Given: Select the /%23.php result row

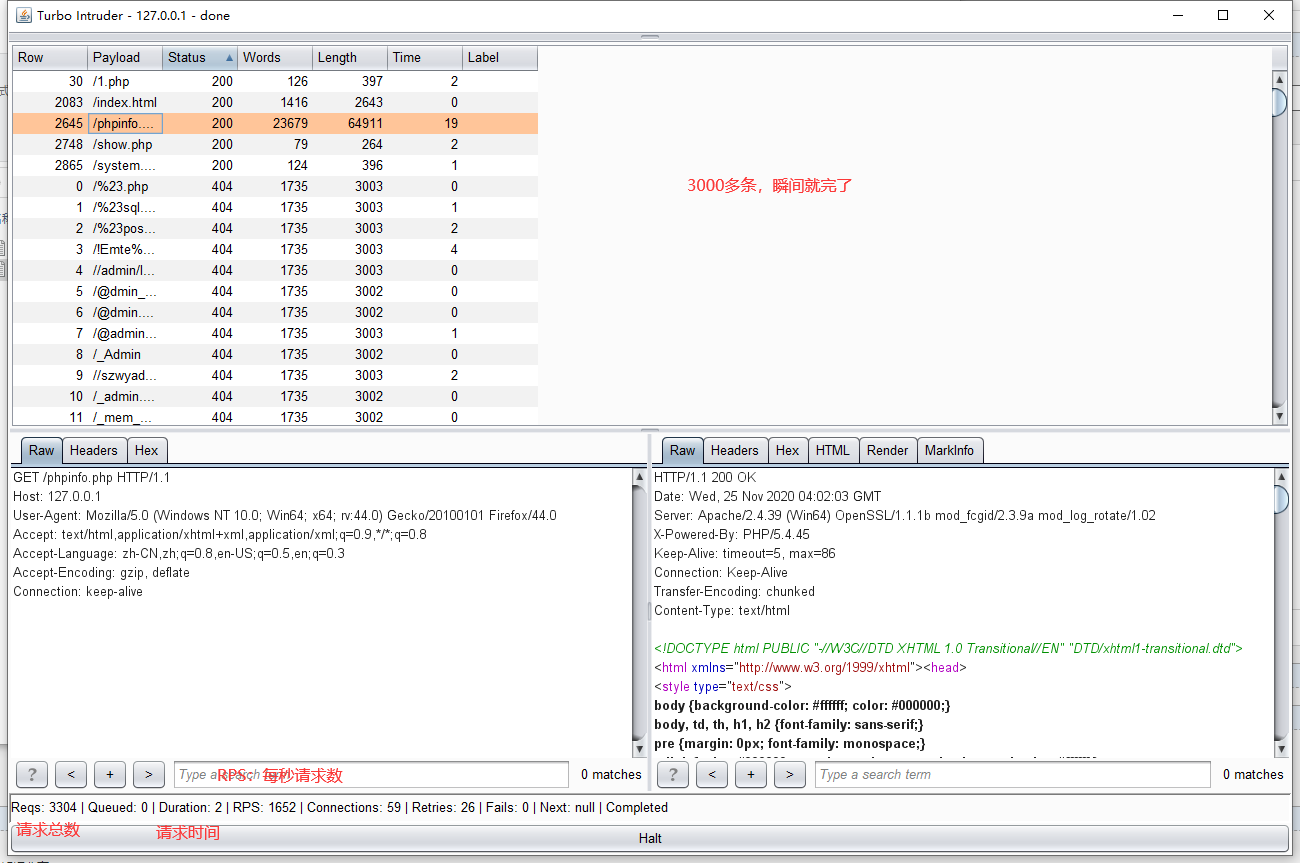Looking at the screenshot, I should coord(275,186).
